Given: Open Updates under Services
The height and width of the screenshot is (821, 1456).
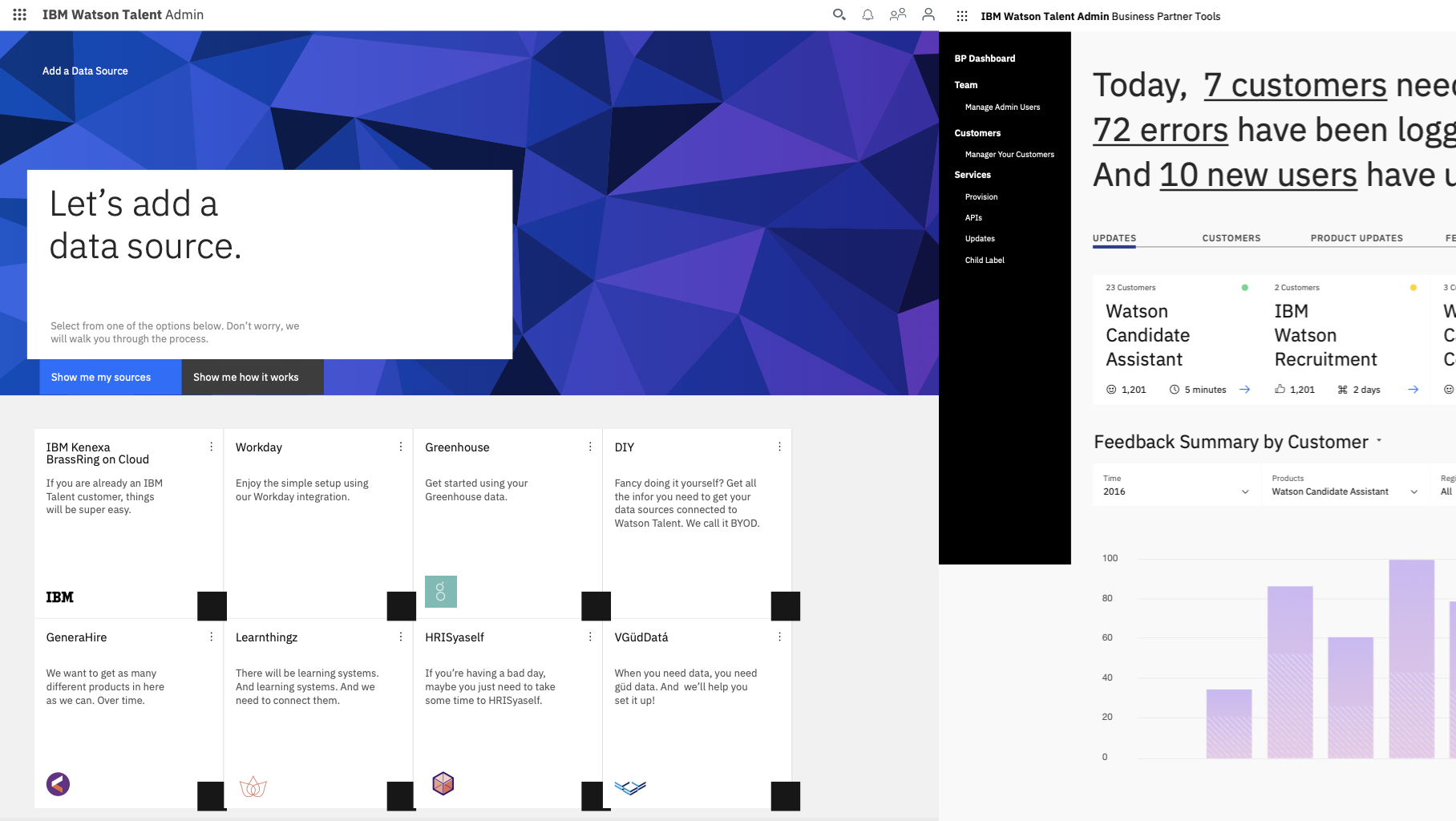Looking at the screenshot, I should (x=980, y=238).
